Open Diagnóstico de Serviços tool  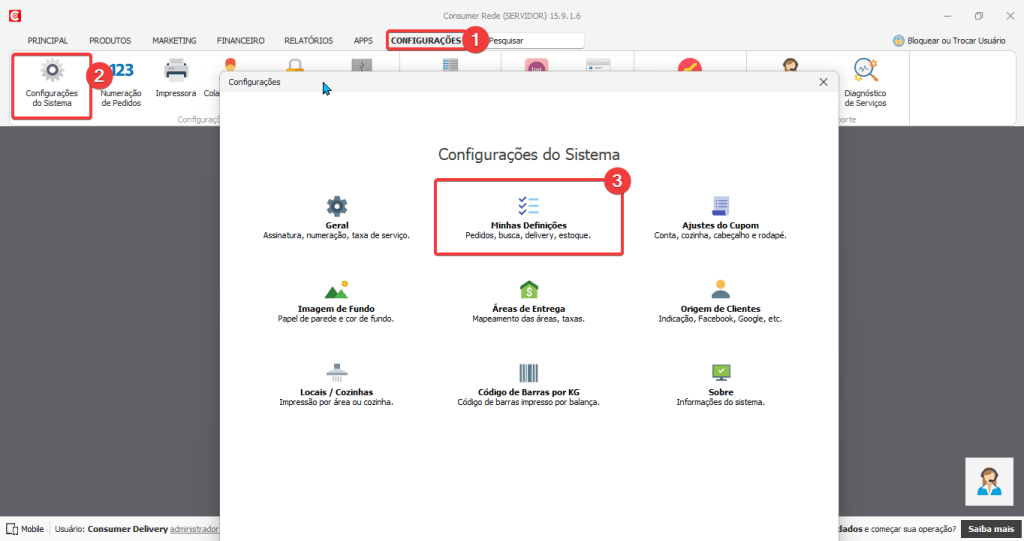865,72
